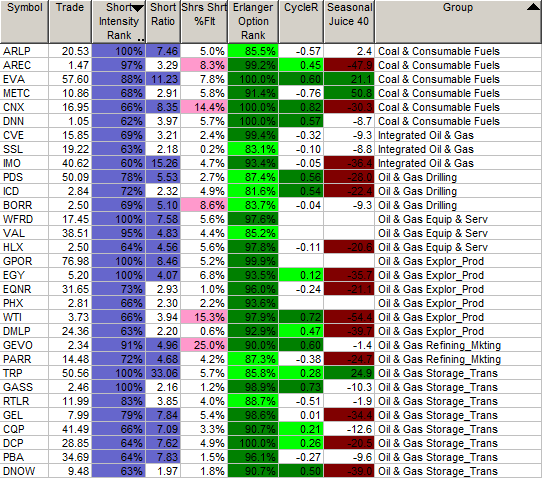Click METC's 50.8 seasonal juice value

click(x=349, y=93)
